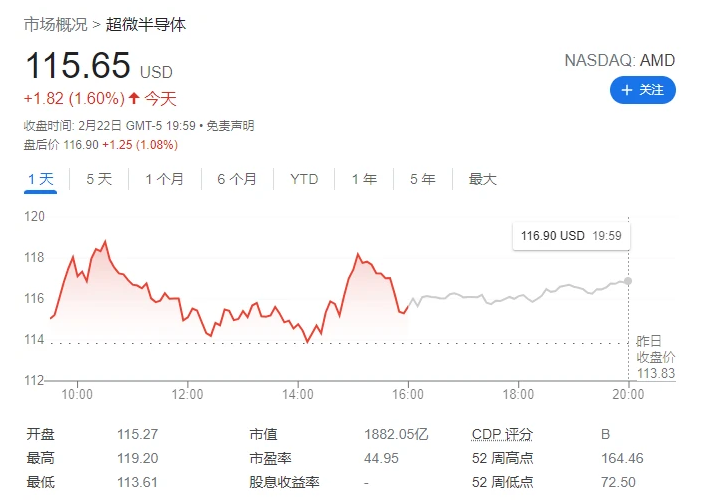Click the 免责声明 disclaimer link

click(x=230, y=126)
